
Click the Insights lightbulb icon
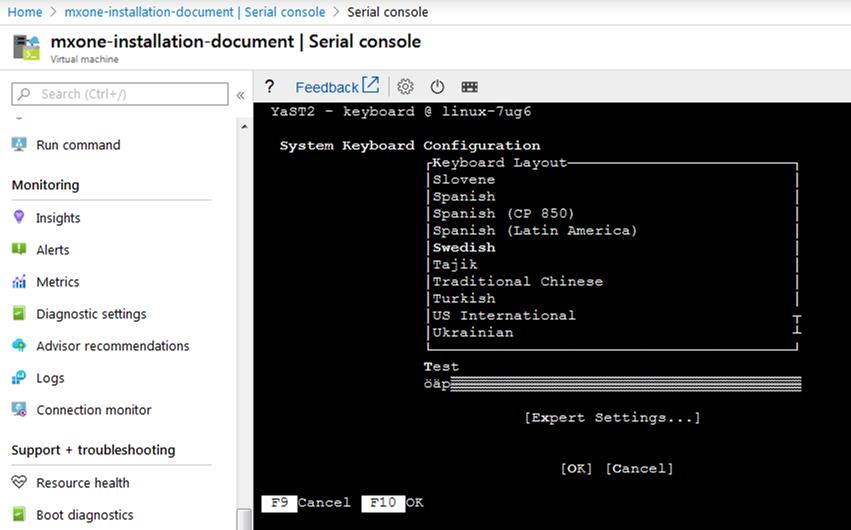tap(19, 216)
